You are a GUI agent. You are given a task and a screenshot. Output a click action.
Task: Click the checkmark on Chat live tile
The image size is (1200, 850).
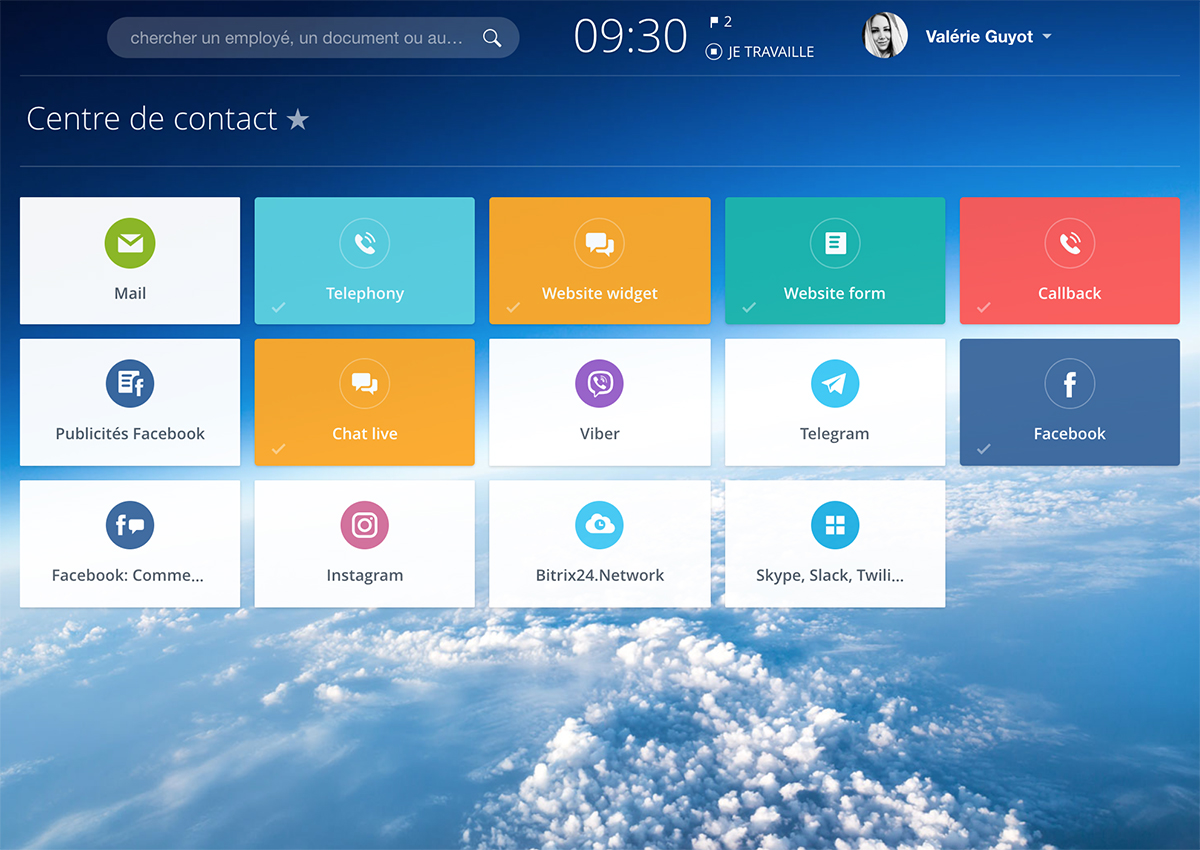coord(279,449)
